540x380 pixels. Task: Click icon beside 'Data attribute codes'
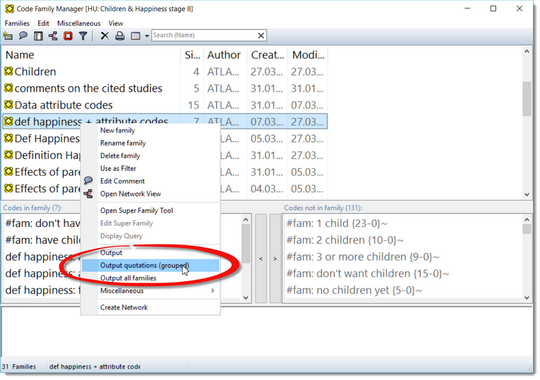(9, 105)
